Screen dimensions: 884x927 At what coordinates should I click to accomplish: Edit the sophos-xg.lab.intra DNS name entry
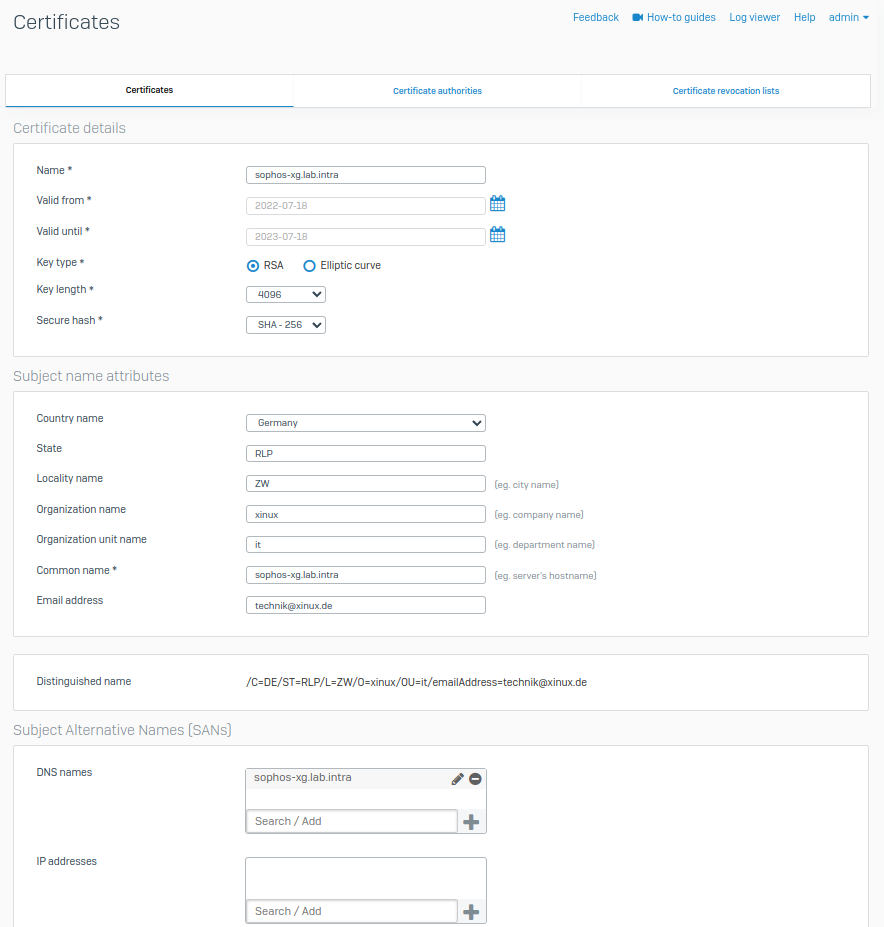click(x=458, y=779)
